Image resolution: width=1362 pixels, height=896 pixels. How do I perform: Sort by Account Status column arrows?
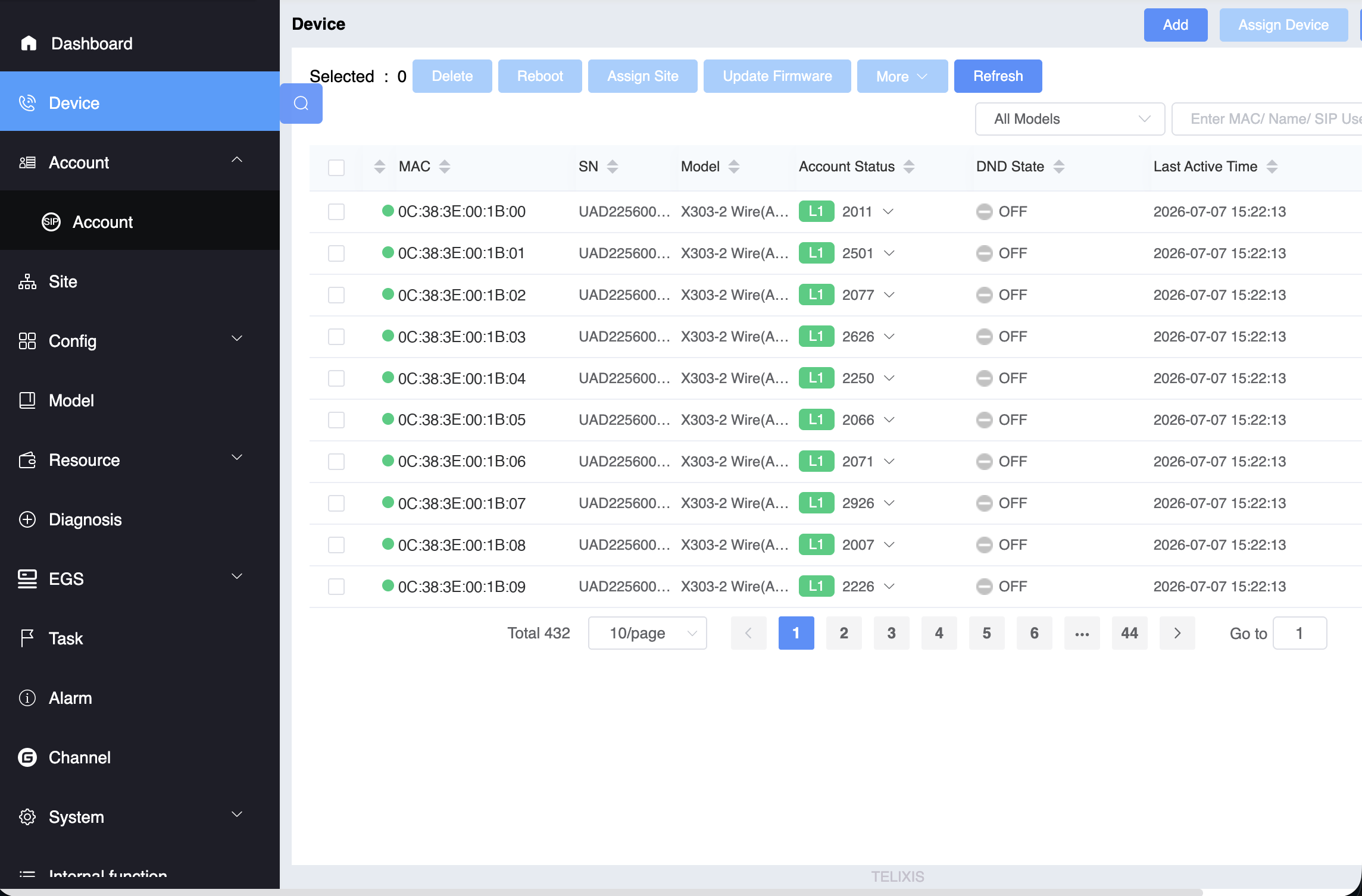(x=909, y=167)
